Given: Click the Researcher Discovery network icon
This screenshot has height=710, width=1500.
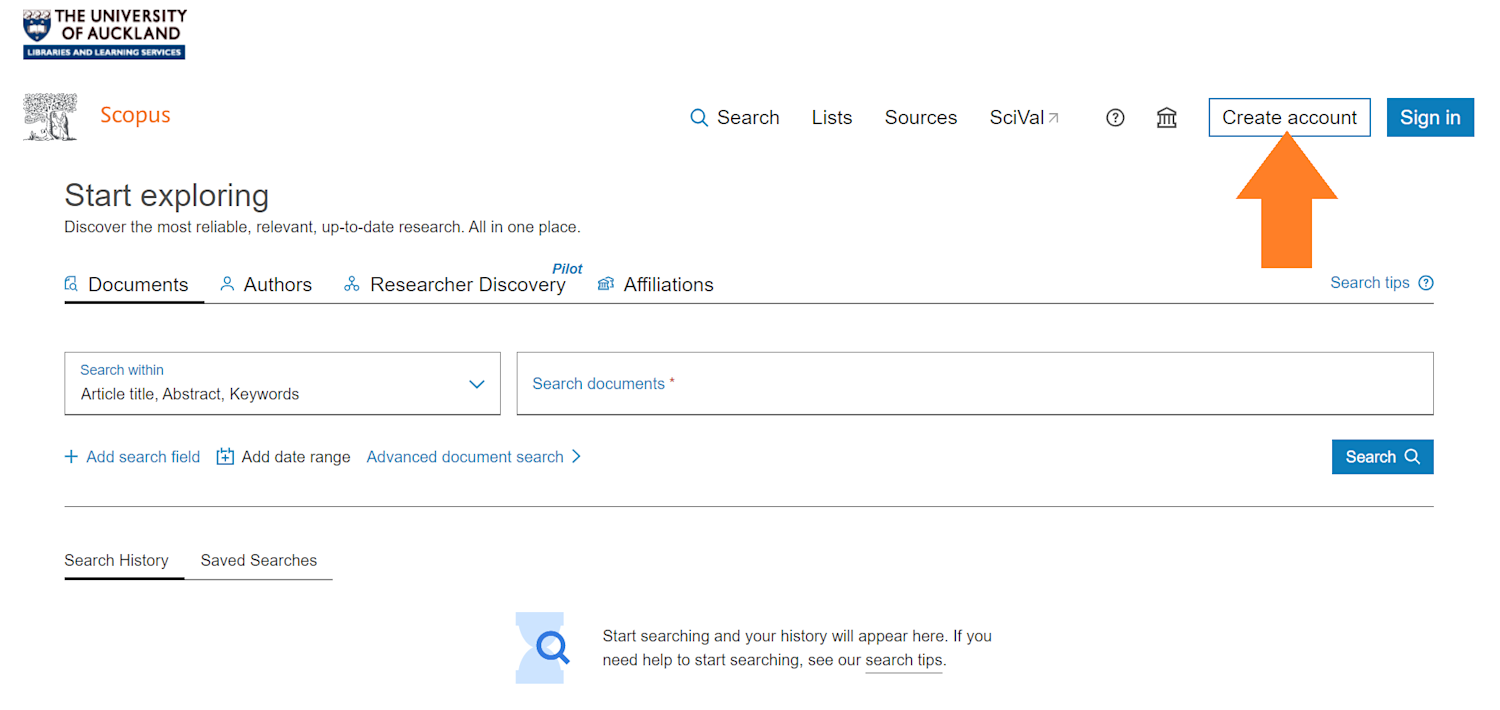Looking at the screenshot, I should [351, 283].
